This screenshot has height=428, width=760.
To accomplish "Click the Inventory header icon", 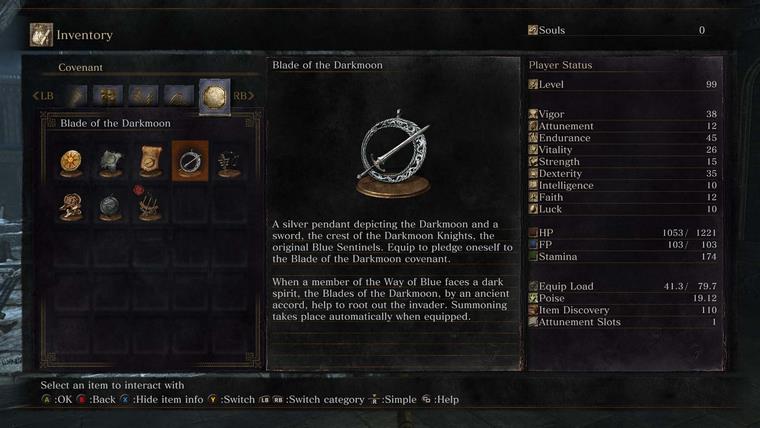I will click(x=41, y=35).
